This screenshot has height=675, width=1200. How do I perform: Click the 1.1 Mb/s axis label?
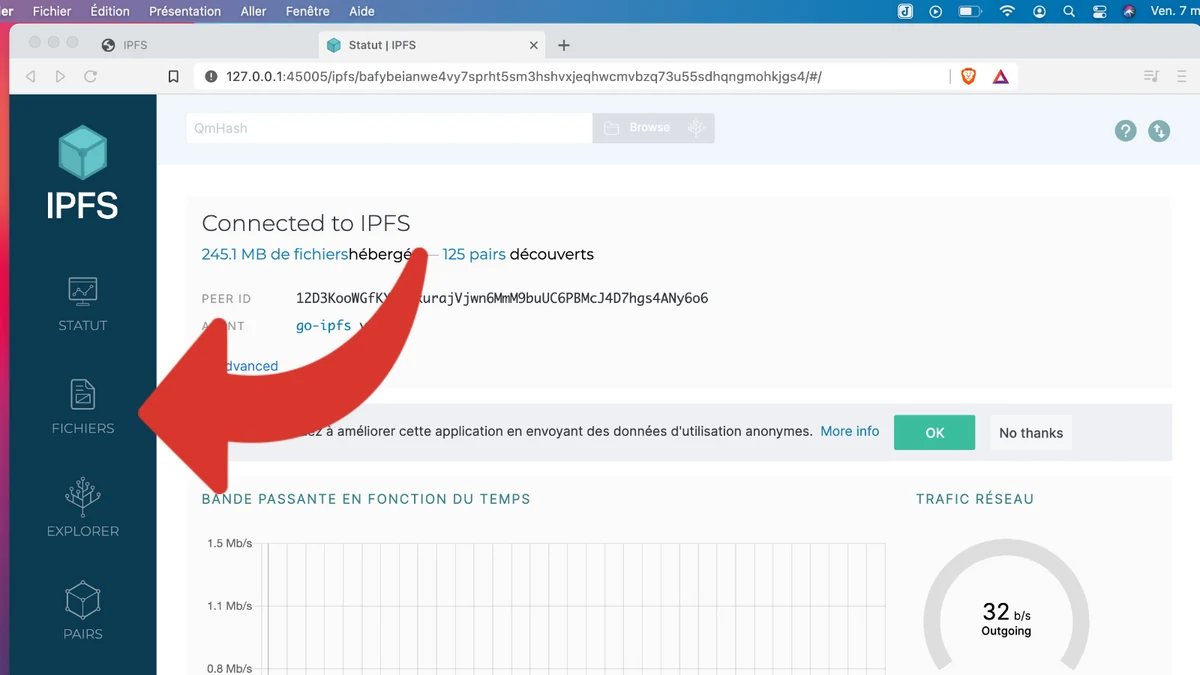pyautogui.click(x=230, y=606)
